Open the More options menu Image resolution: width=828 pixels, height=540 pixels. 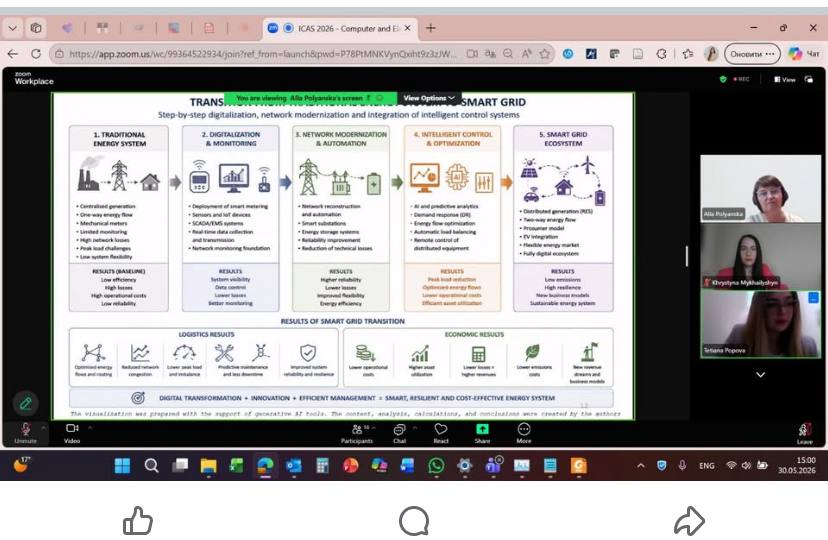coord(524,433)
